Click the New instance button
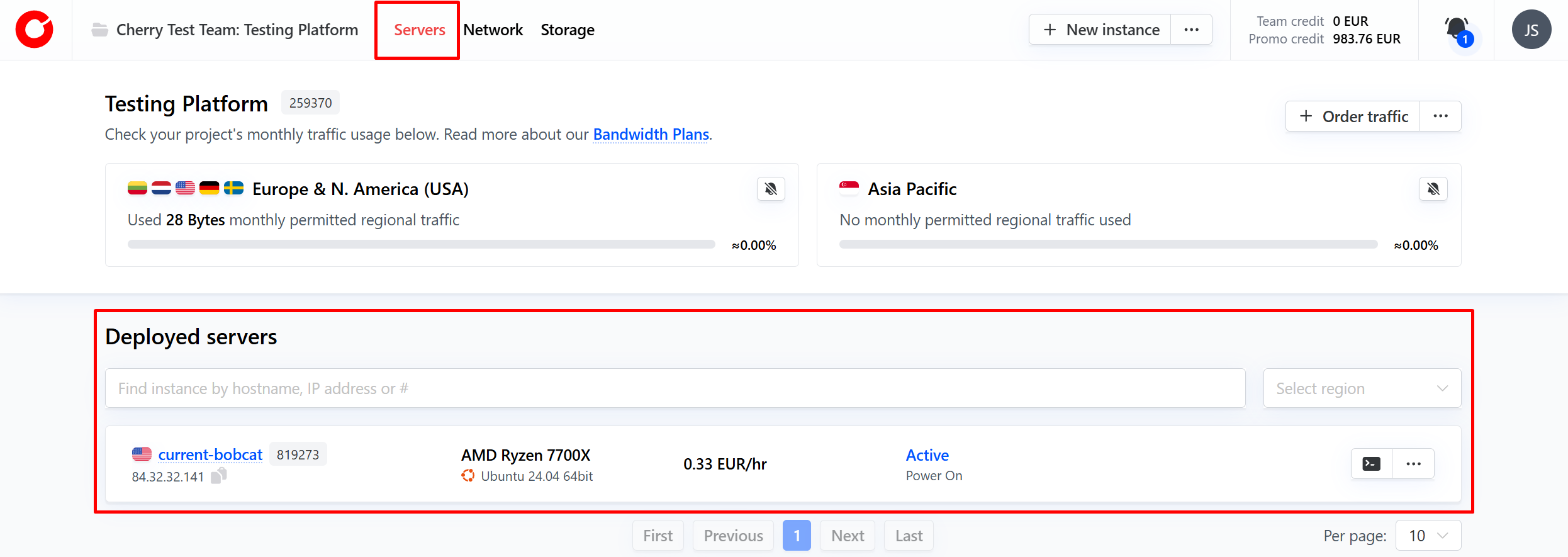The height and width of the screenshot is (557, 1568). tap(1100, 30)
